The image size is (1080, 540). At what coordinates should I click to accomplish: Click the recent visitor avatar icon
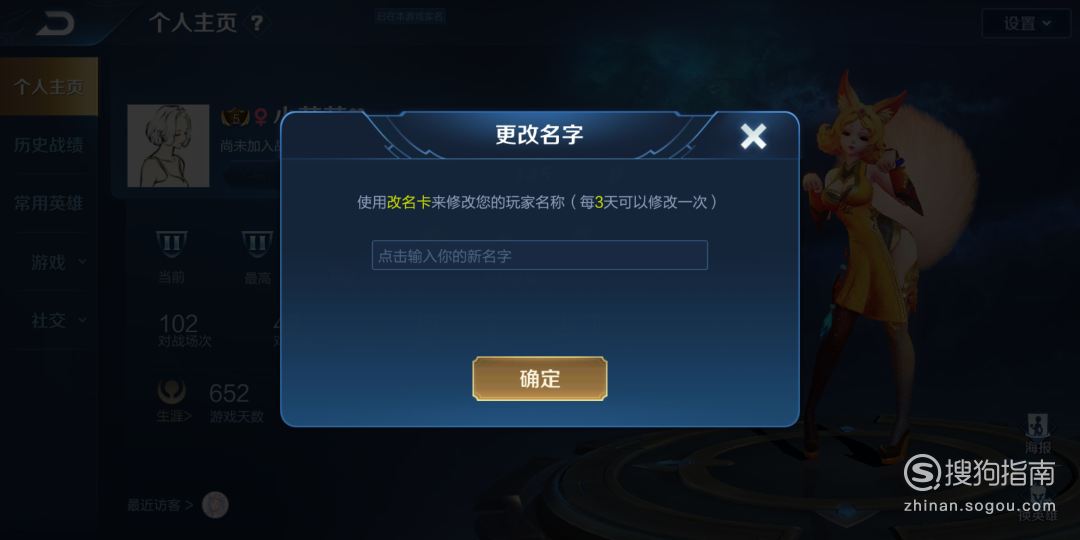(x=215, y=505)
